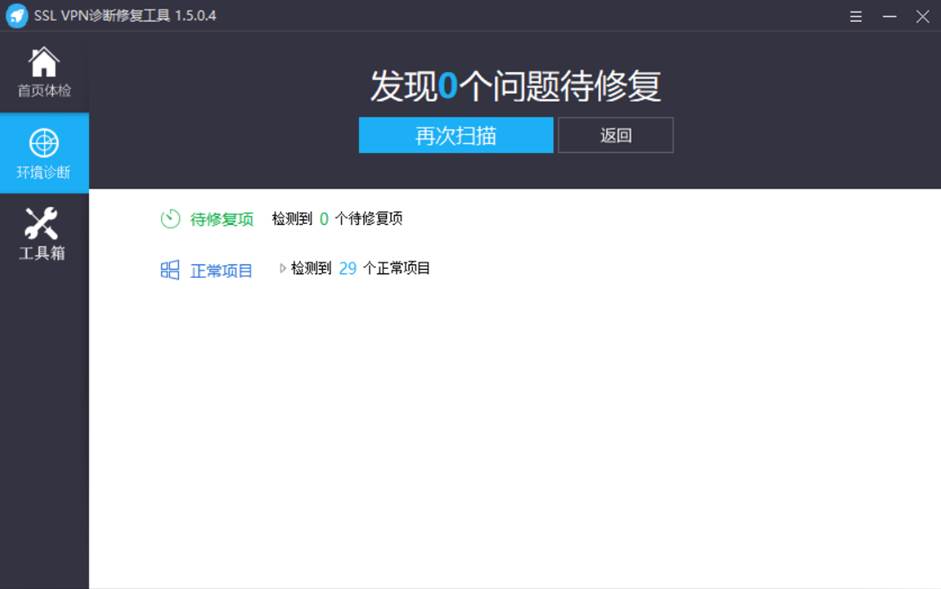The height and width of the screenshot is (589, 941).
Task: Select the 环境诊断 sidebar tab
Action: tap(44, 153)
